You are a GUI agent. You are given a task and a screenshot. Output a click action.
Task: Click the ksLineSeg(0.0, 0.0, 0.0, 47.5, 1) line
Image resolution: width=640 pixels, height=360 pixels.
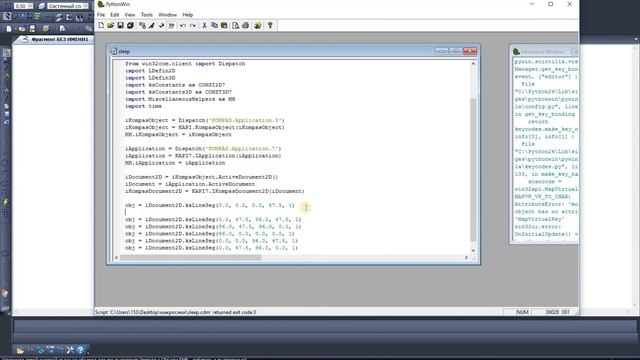209,205
